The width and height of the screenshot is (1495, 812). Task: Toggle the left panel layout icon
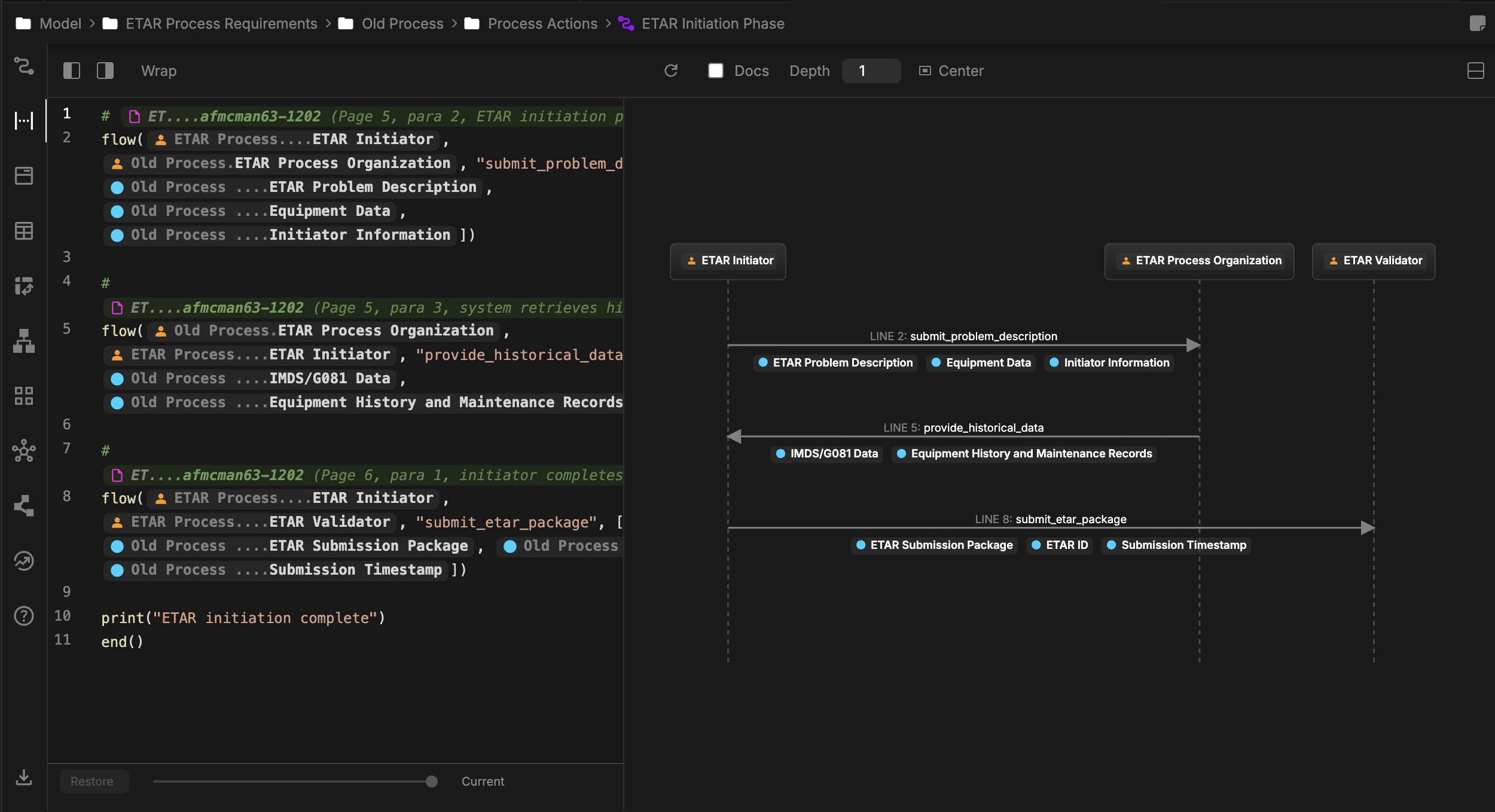click(x=71, y=71)
